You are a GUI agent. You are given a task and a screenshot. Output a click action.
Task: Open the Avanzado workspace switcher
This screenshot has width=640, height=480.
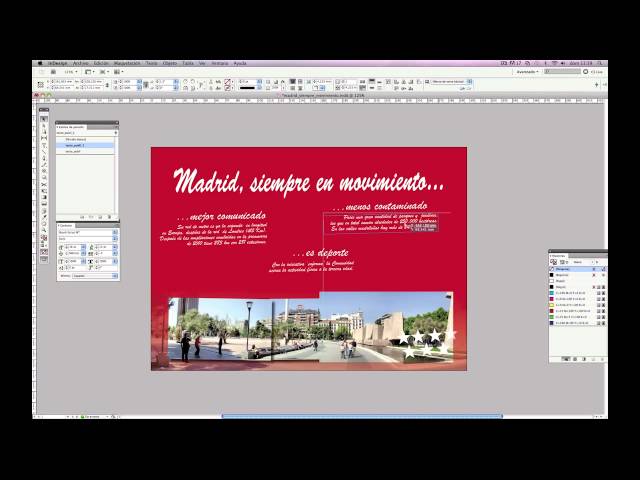(527, 72)
